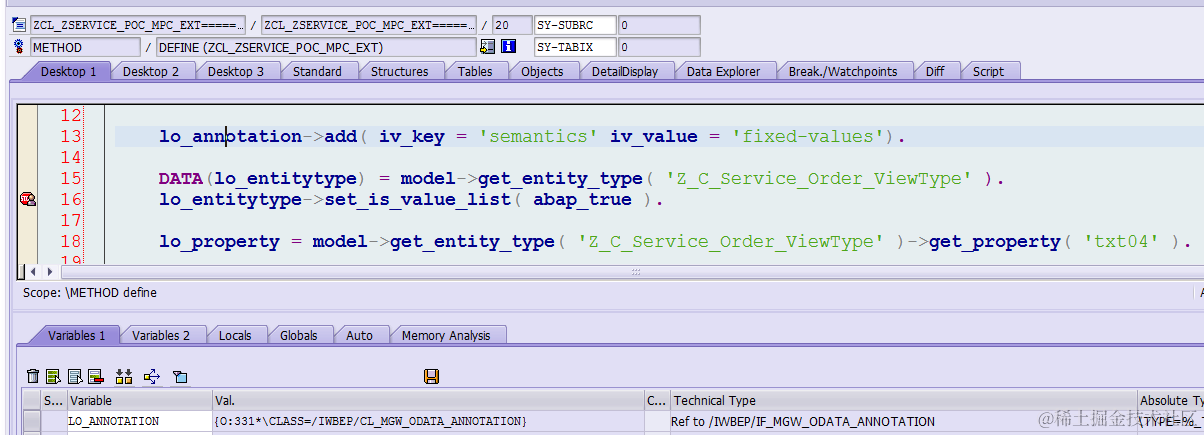Open the Tables tab
1204x435 pixels.
click(475, 71)
